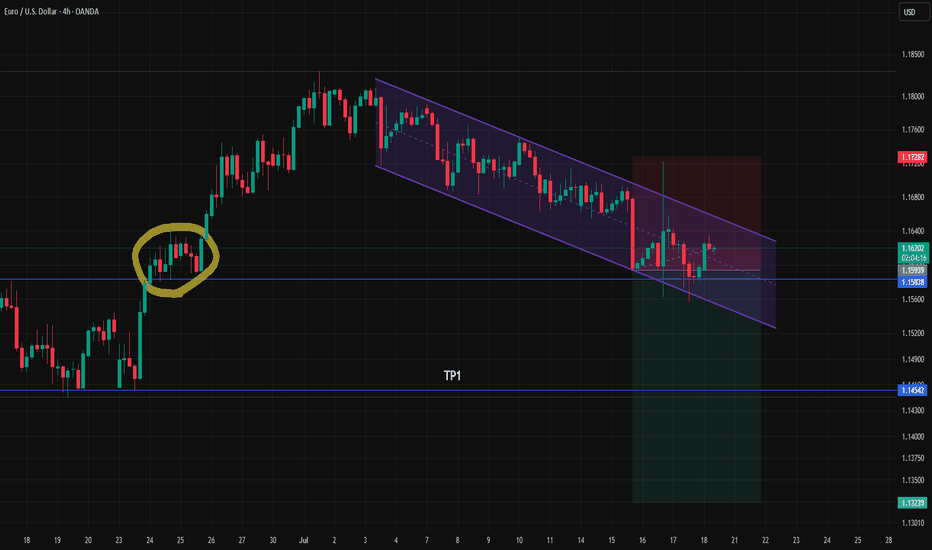Click the 30 date on time axis
This screenshot has height=550, width=932.
(x=273, y=540)
